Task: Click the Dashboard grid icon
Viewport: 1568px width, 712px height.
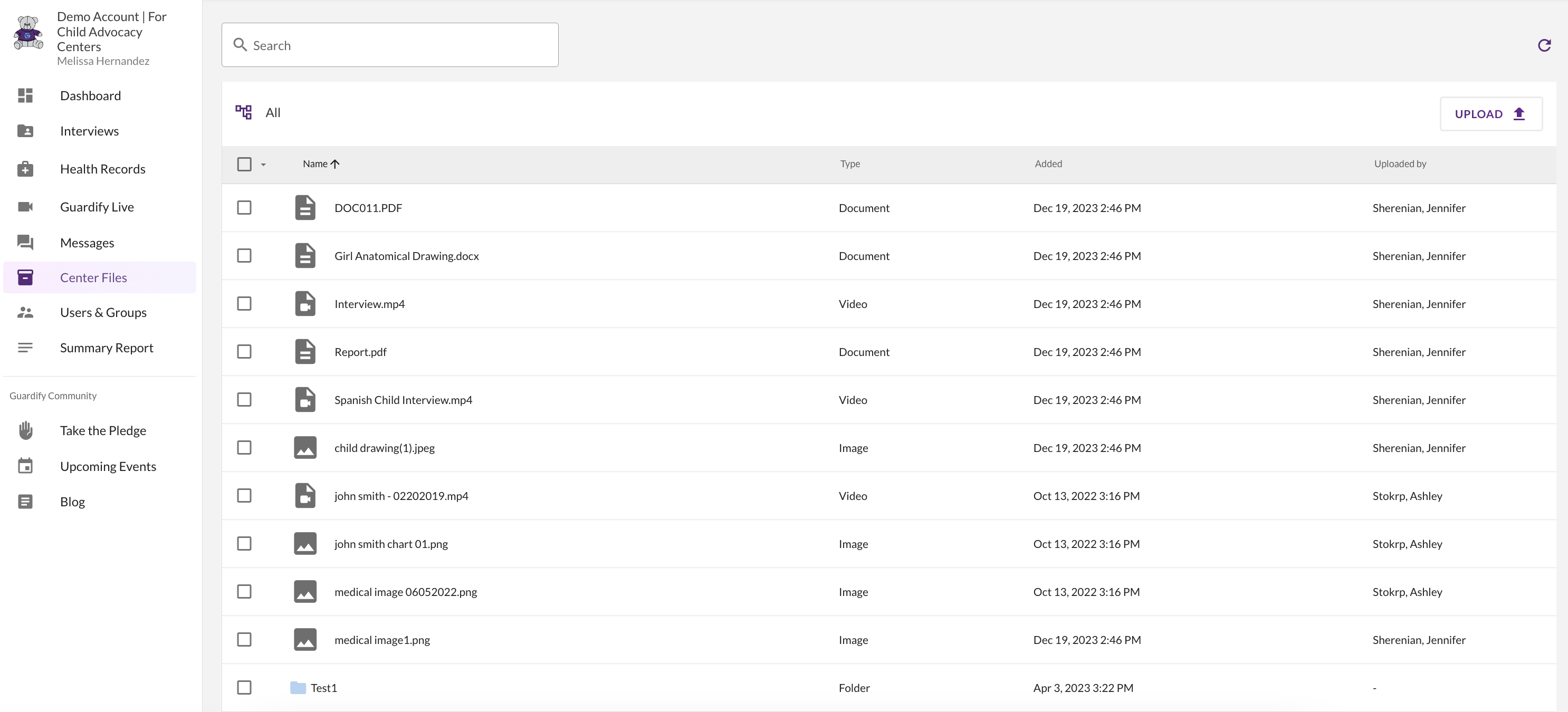Action: 25,95
